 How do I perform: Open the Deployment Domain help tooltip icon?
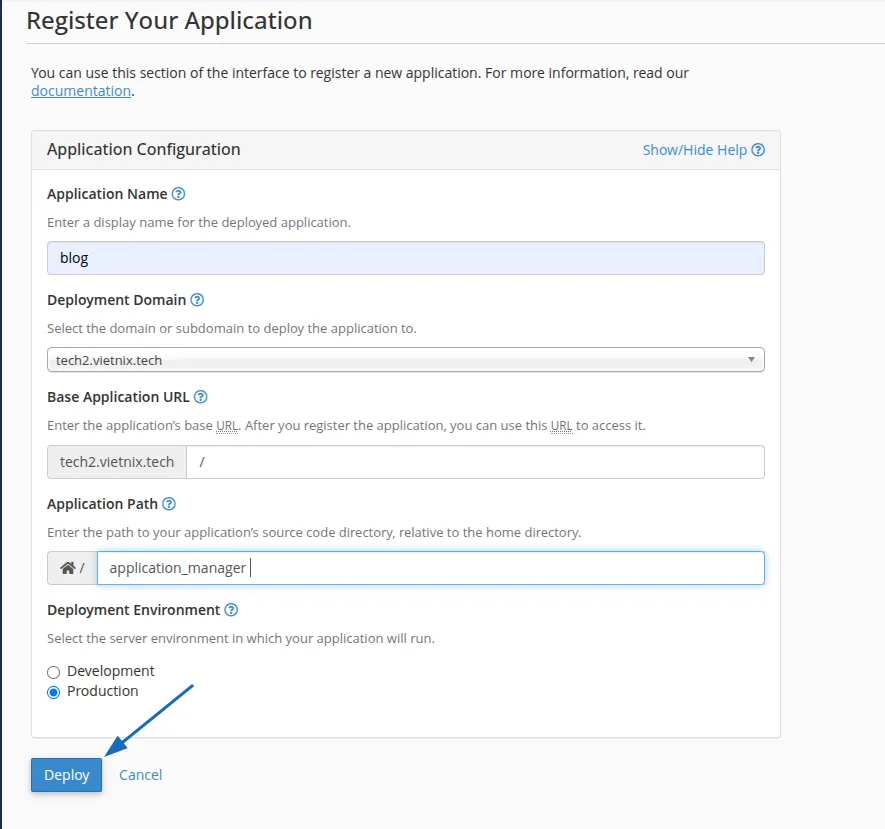click(197, 300)
